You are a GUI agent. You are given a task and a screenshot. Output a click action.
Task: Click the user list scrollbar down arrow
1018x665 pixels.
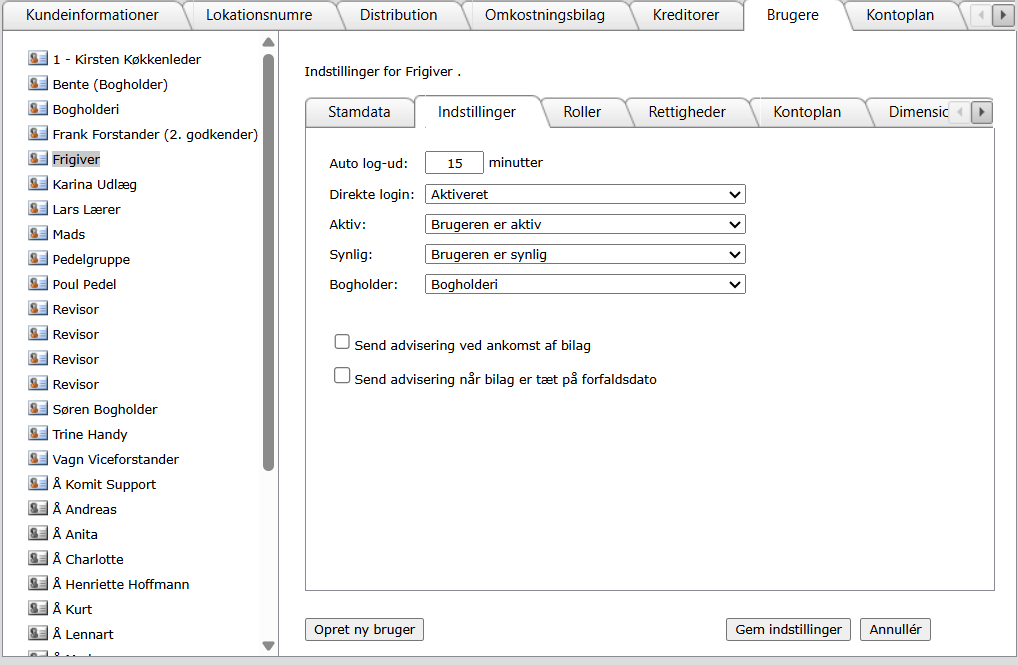point(268,646)
